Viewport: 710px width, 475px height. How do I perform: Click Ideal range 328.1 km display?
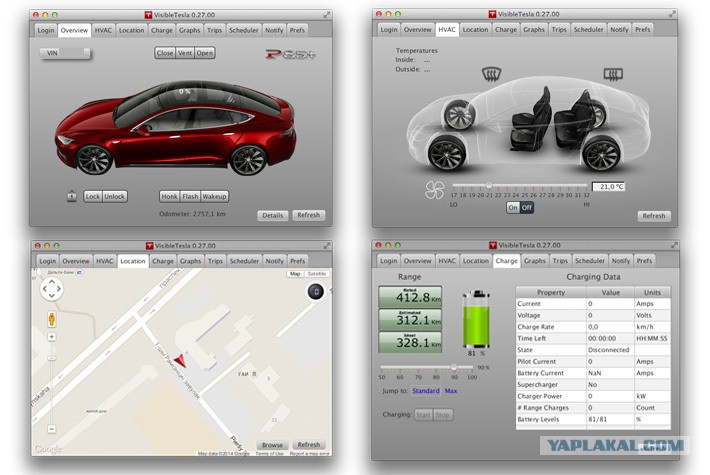click(410, 342)
